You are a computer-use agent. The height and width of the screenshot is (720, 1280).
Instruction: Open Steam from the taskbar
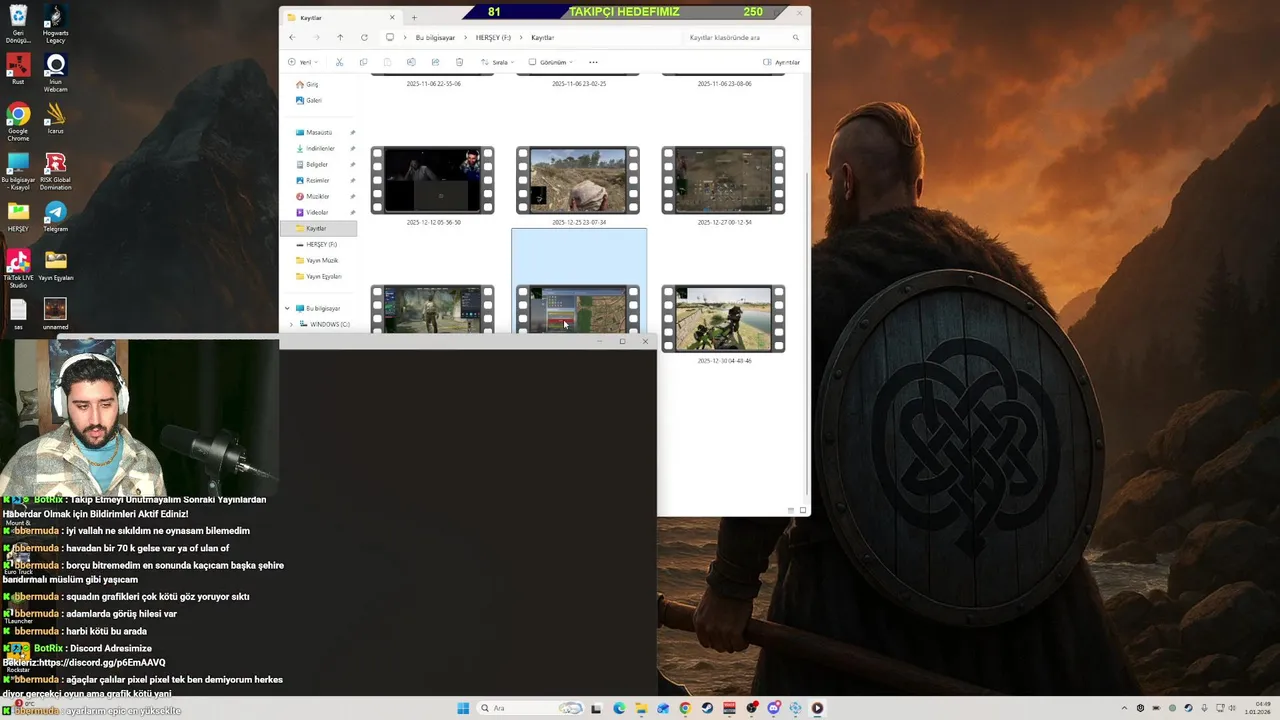pyautogui.click(x=707, y=708)
